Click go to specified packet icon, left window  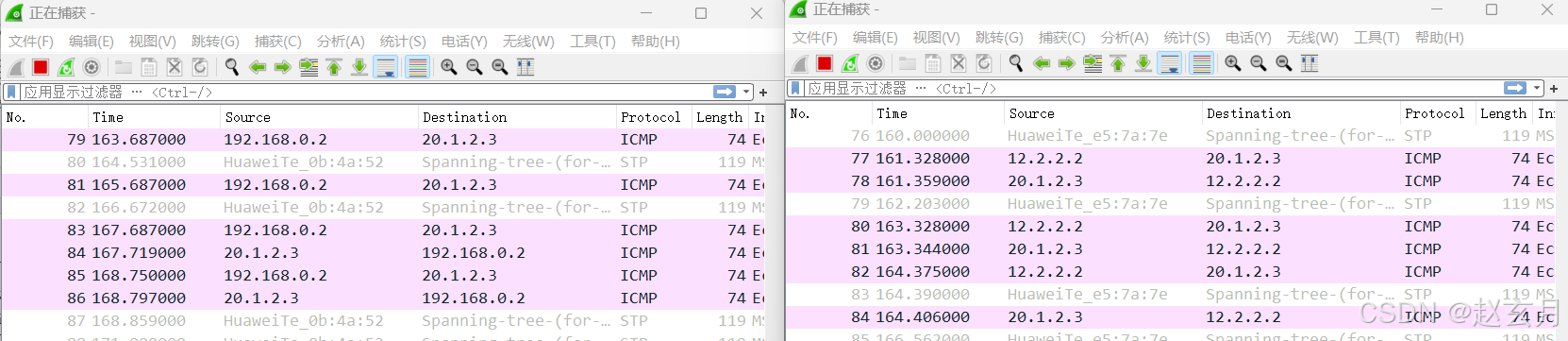309,67
